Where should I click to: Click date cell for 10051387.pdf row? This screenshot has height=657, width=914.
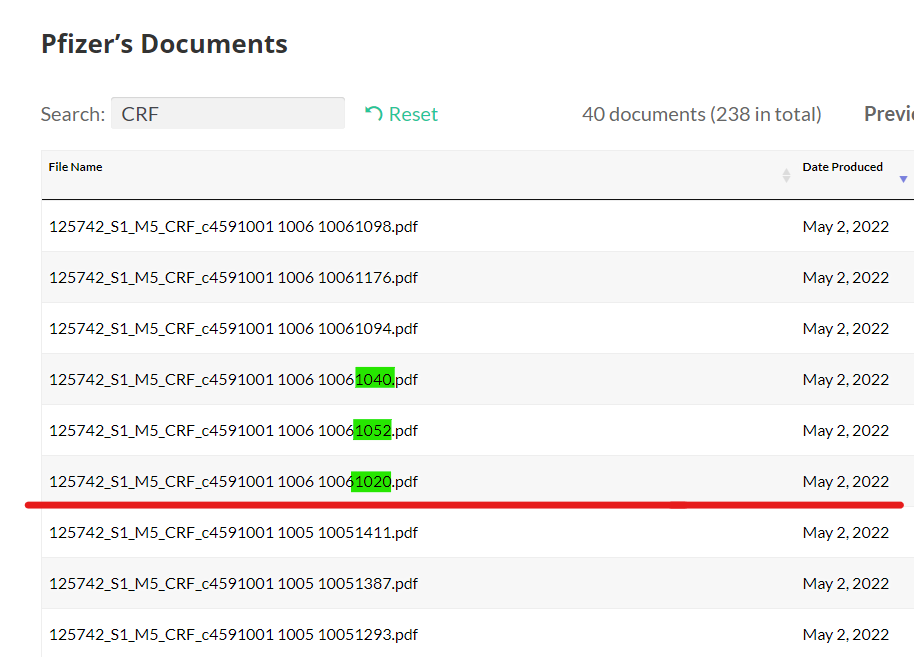846,584
